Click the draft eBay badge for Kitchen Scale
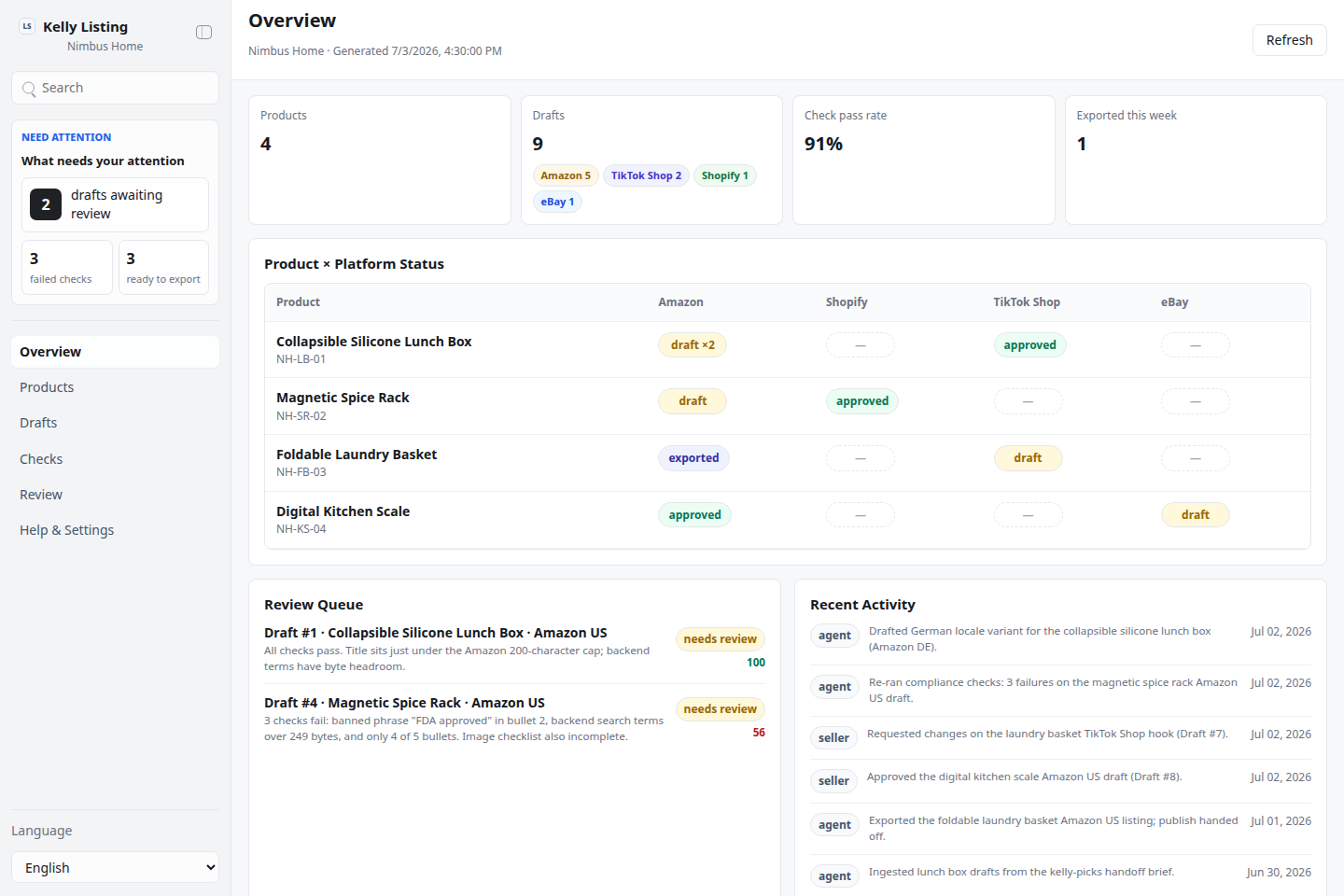The width and height of the screenshot is (1344, 896). (1195, 515)
